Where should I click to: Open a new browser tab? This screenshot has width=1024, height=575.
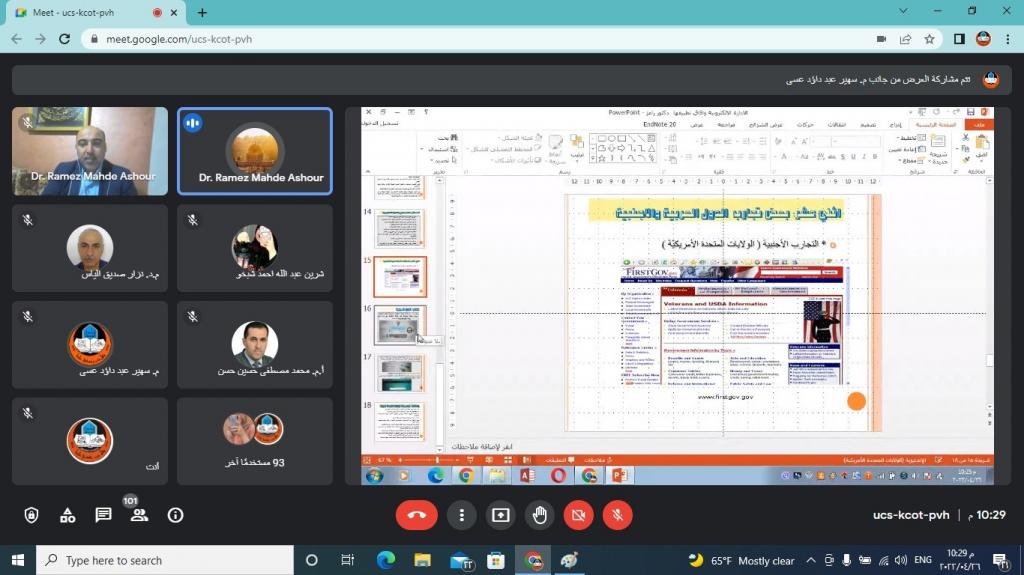point(202,13)
